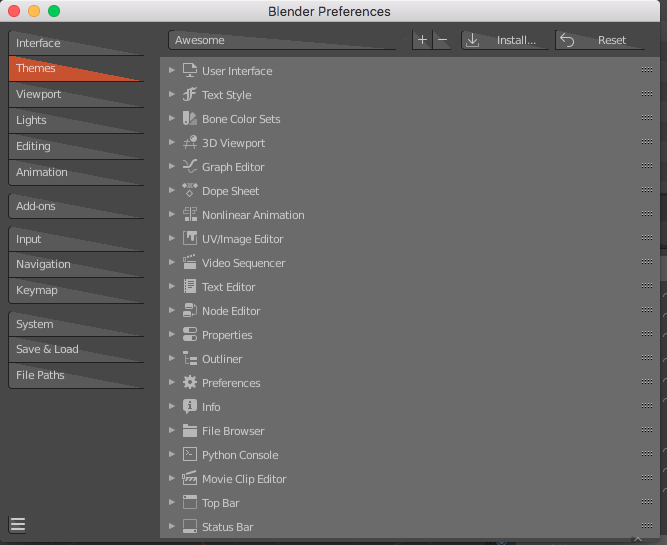Click the Bone Color Sets icon
The height and width of the screenshot is (545, 667).
pyautogui.click(x=190, y=118)
